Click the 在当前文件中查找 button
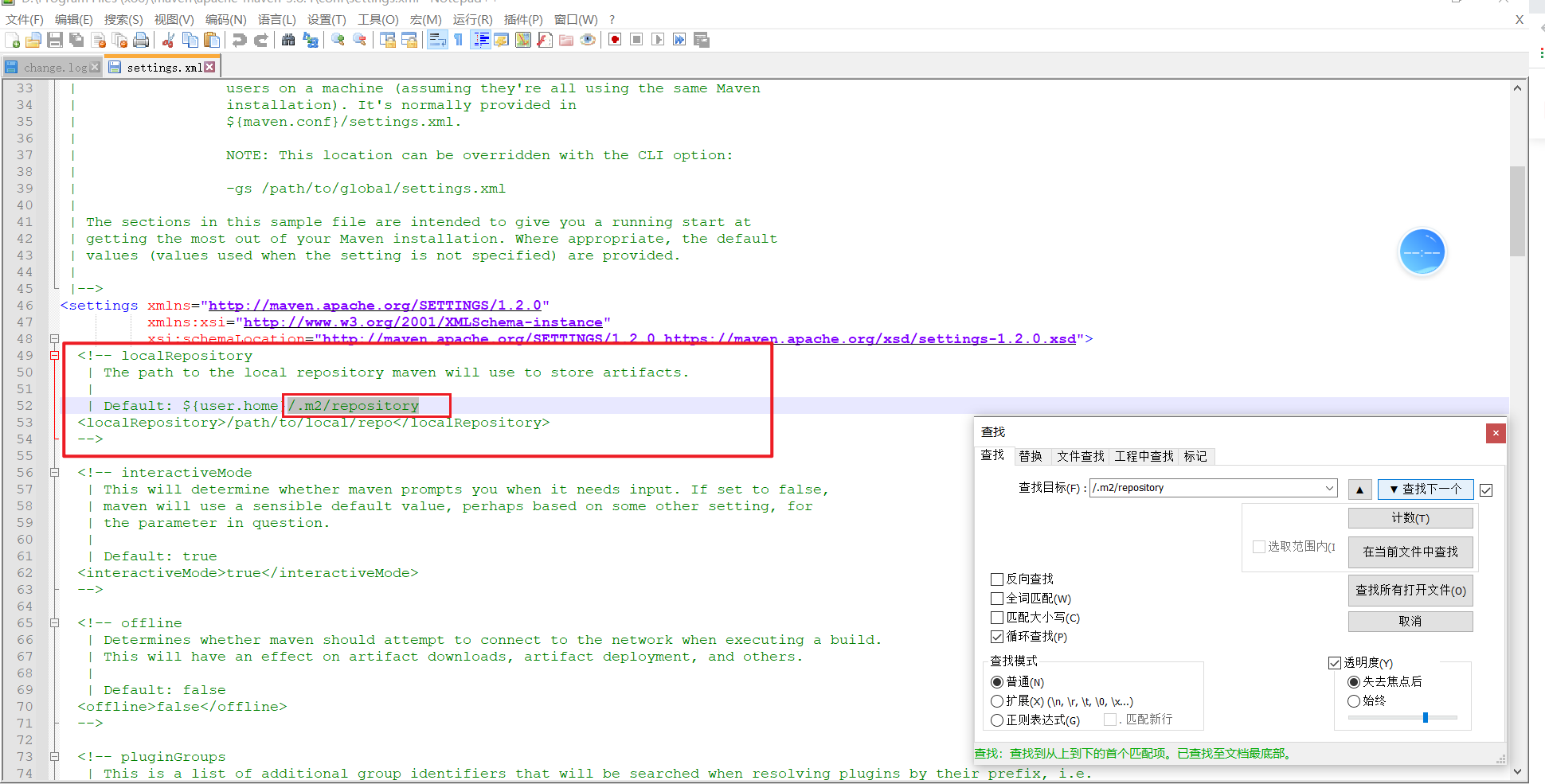Image resolution: width=1545 pixels, height=784 pixels. [1410, 552]
